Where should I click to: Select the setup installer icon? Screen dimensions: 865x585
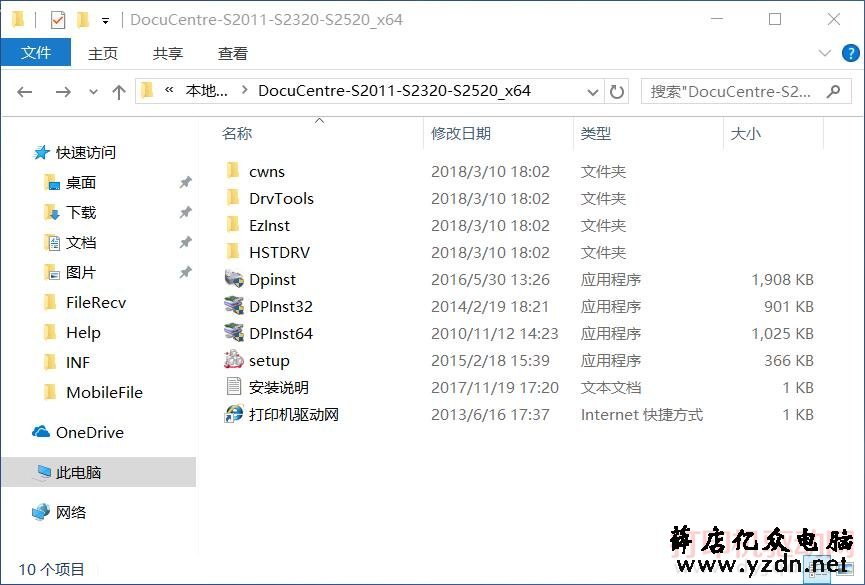(x=234, y=360)
